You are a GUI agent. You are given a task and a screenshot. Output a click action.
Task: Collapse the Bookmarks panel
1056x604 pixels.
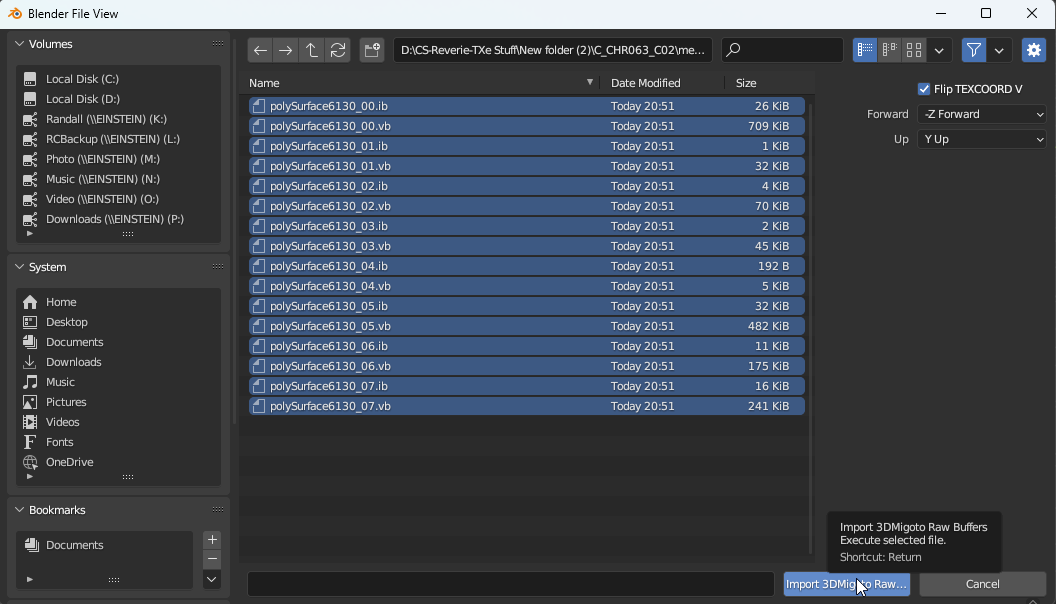(x=20, y=510)
